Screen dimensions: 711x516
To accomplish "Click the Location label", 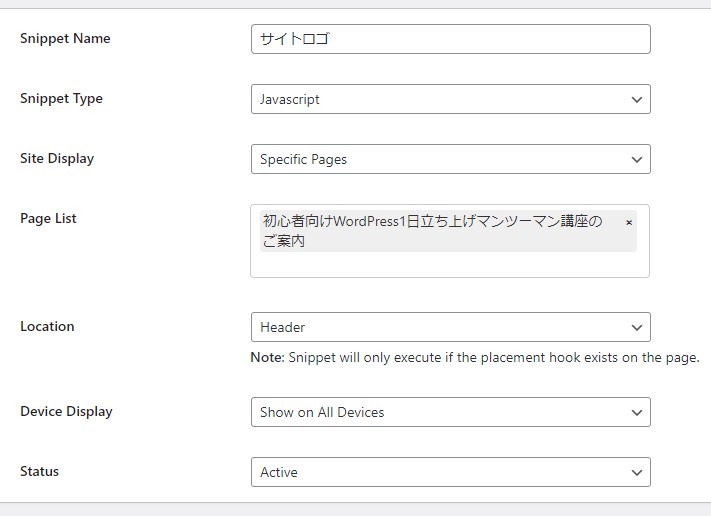I will [x=47, y=327].
